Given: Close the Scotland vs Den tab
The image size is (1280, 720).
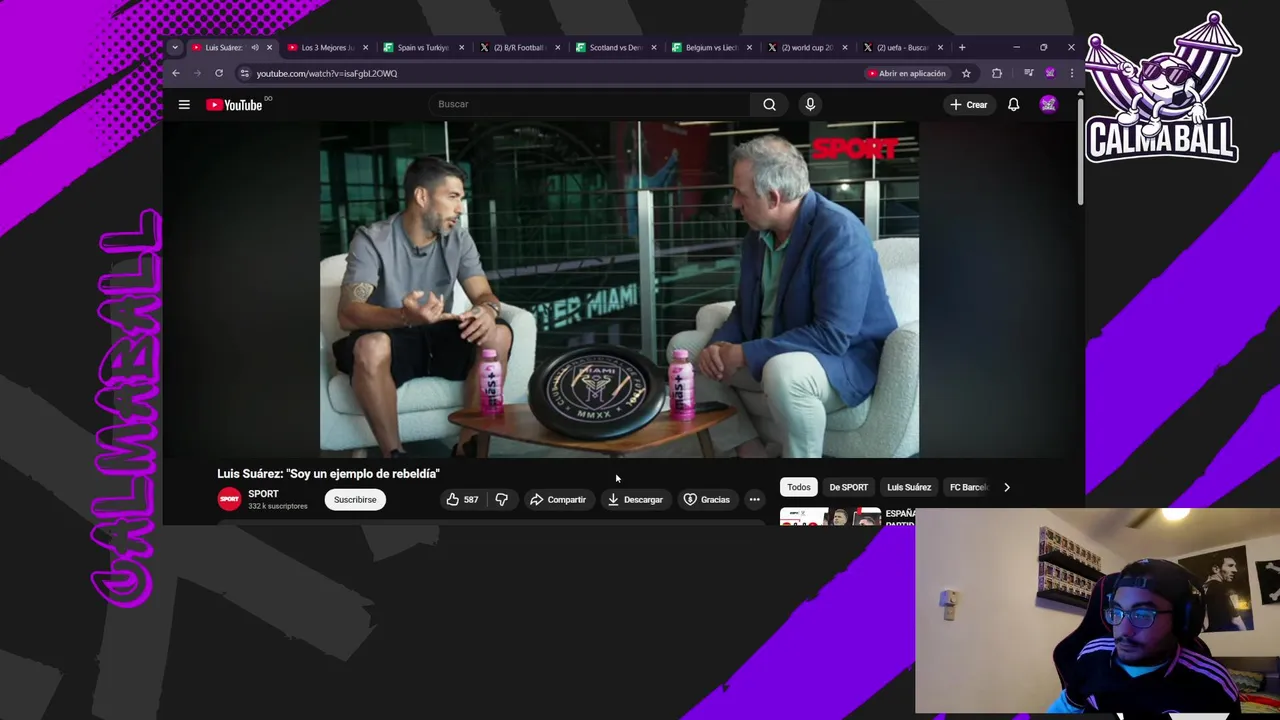Looking at the screenshot, I should click(654, 47).
